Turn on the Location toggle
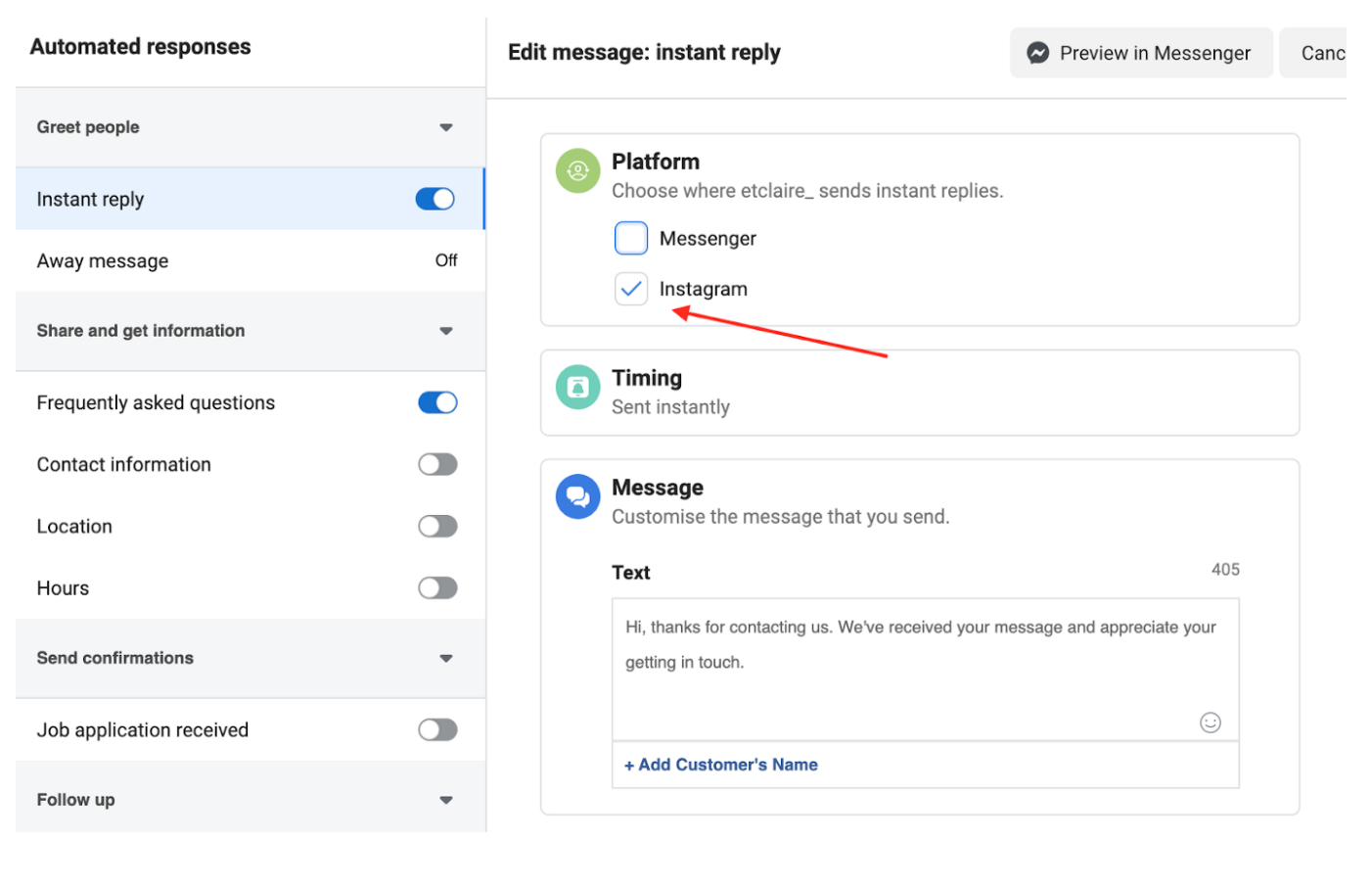Image resolution: width=1372 pixels, height=887 pixels. pyautogui.click(x=437, y=526)
